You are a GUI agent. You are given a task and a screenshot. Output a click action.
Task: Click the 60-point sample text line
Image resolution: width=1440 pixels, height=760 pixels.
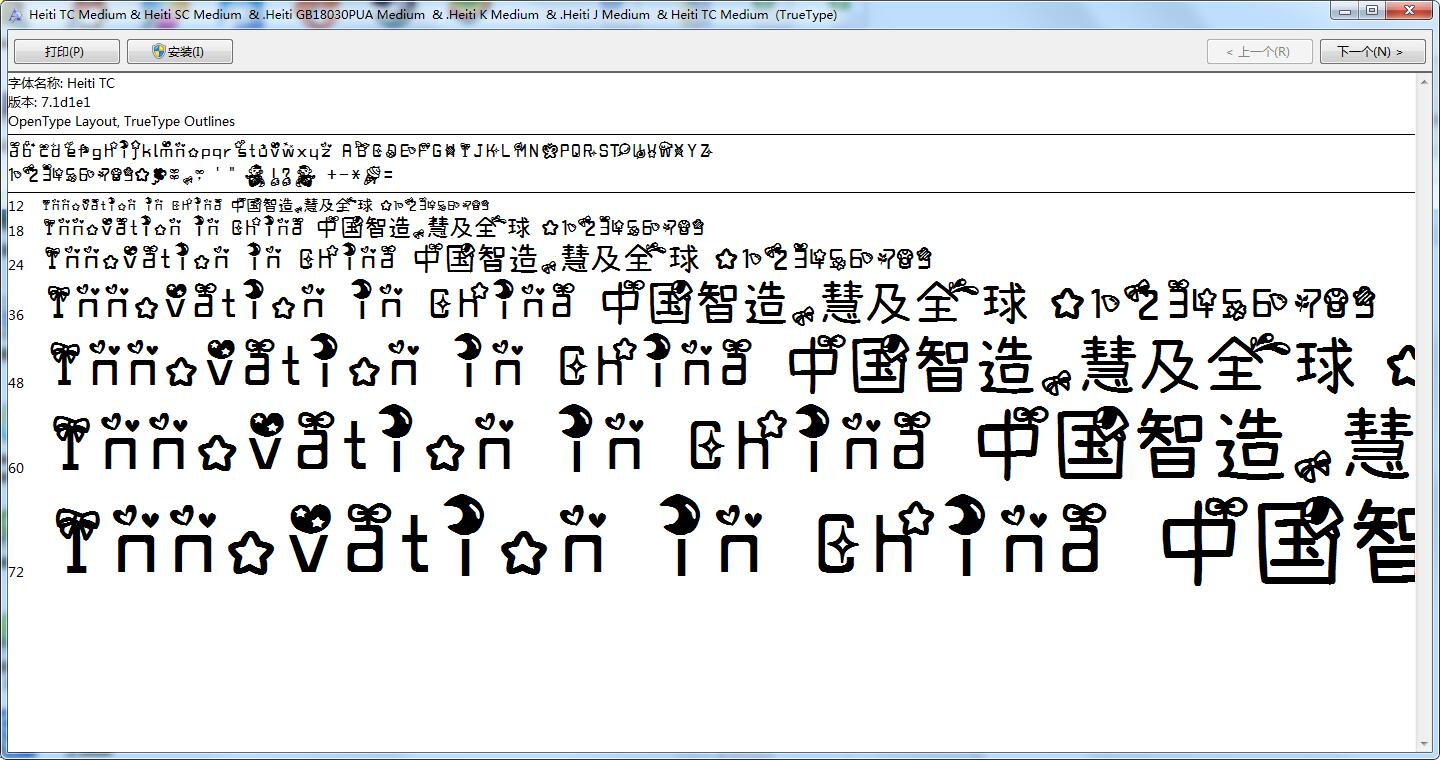(x=732, y=443)
